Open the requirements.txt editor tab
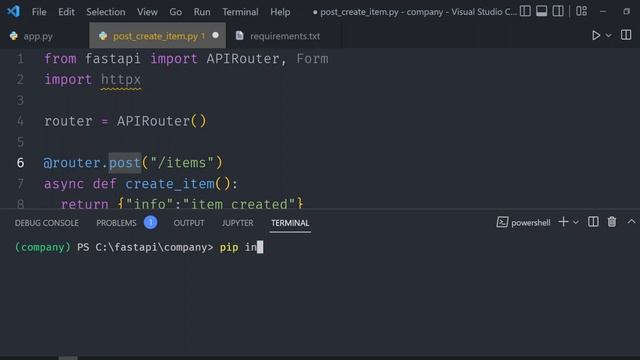The height and width of the screenshot is (360, 640). point(284,36)
